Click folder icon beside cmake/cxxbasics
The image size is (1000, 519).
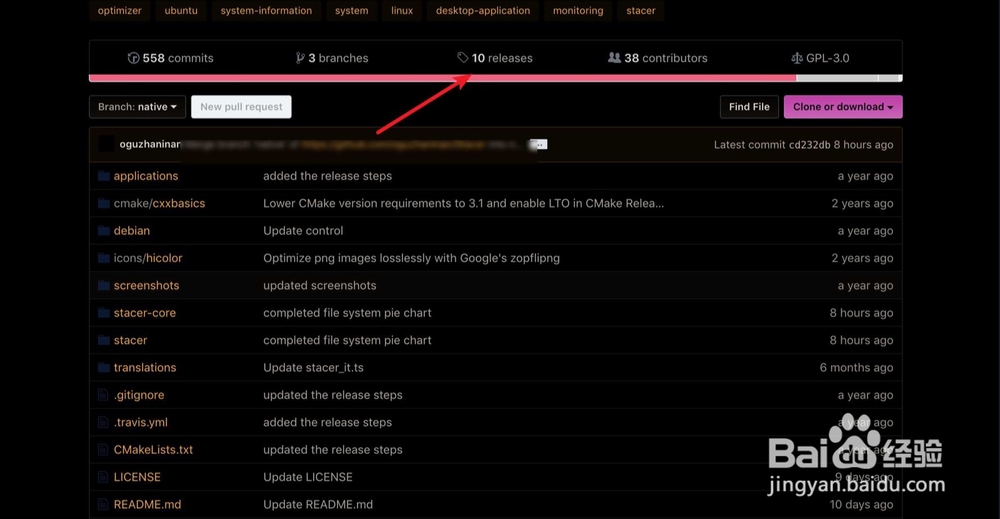103,203
